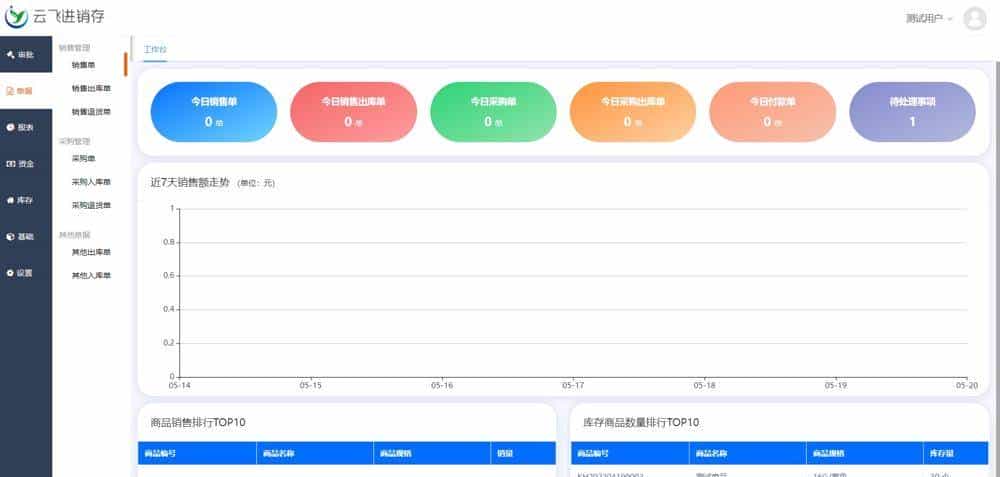Click the orange 今日采购入库单 card

(x=633, y=112)
